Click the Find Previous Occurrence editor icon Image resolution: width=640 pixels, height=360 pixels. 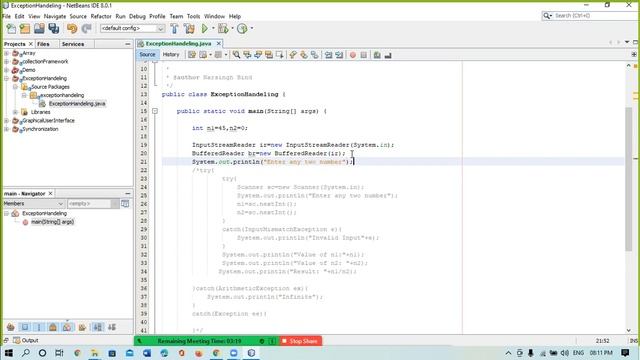(247, 55)
